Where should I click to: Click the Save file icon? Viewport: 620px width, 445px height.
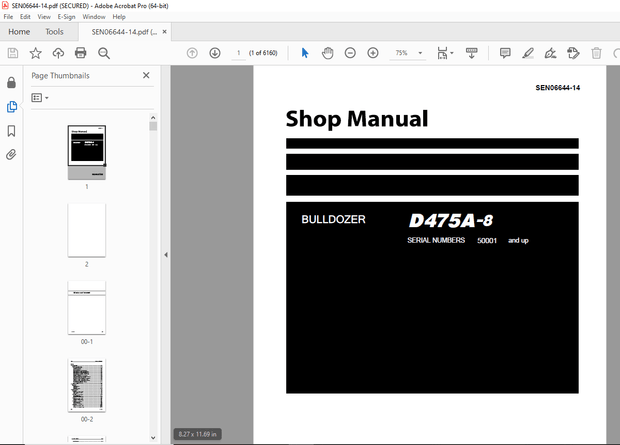13,53
